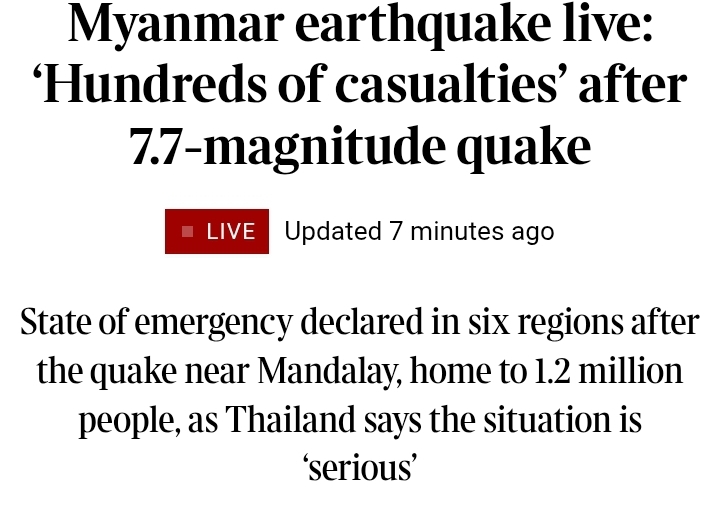Click the word 'casualties' in the headline
This screenshot has width=720, height=528.
[446, 84]
